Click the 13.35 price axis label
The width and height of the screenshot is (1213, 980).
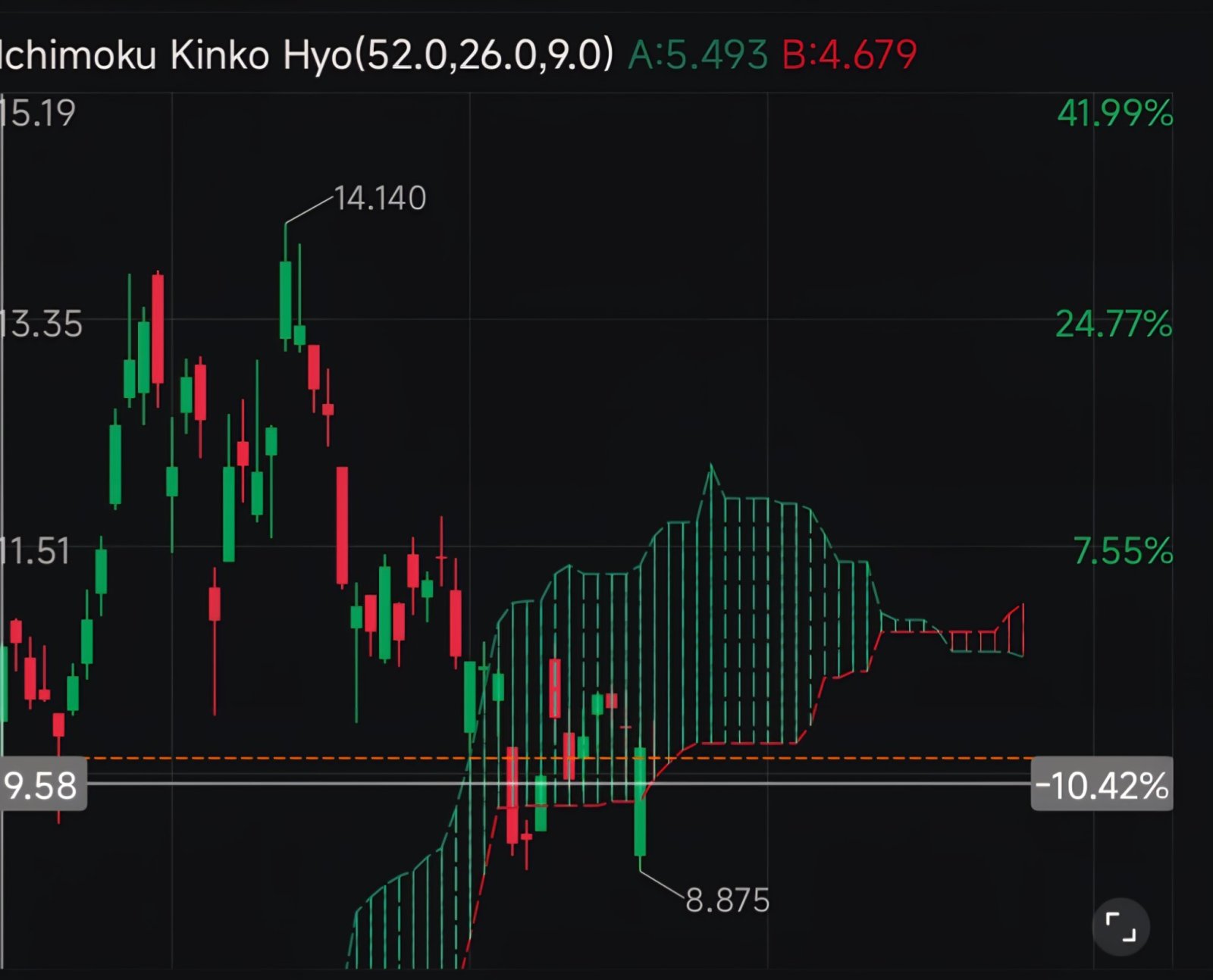coord(41,324)
